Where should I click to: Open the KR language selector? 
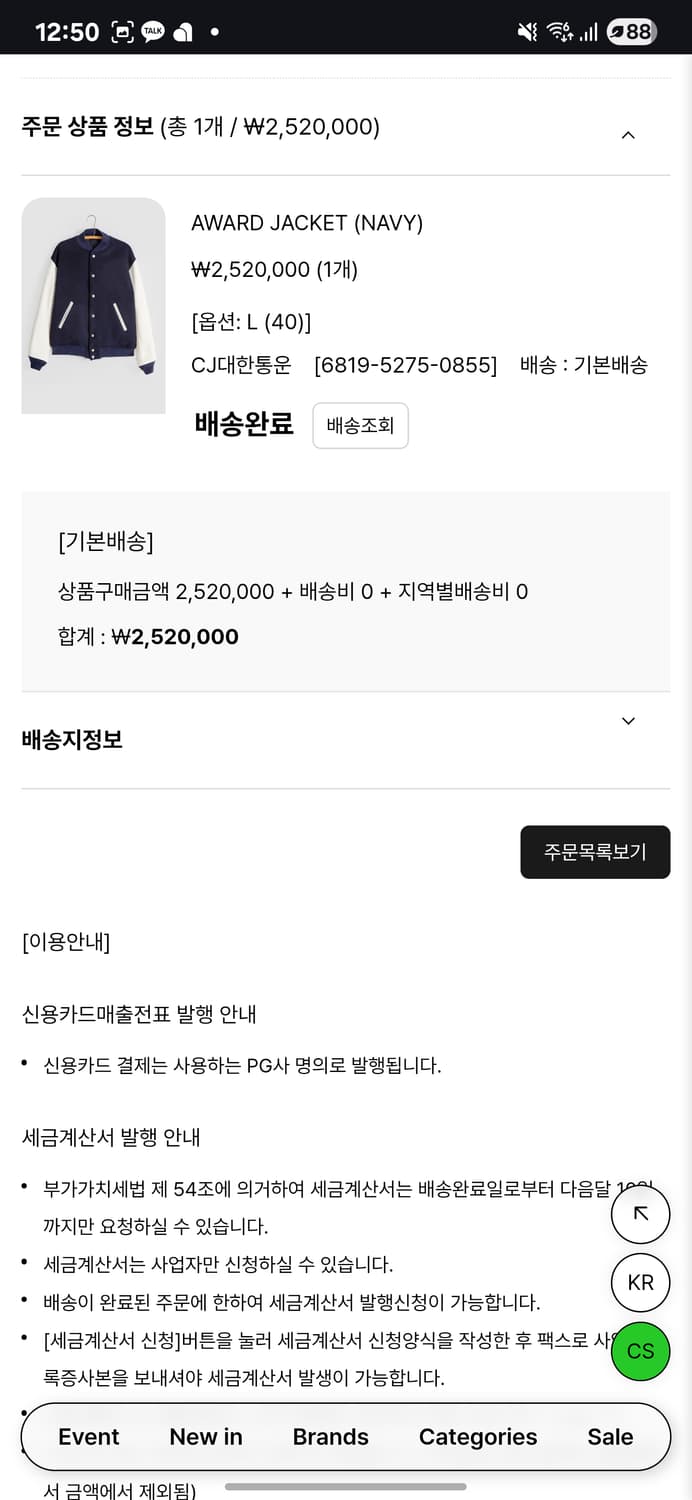[640, 1282]
